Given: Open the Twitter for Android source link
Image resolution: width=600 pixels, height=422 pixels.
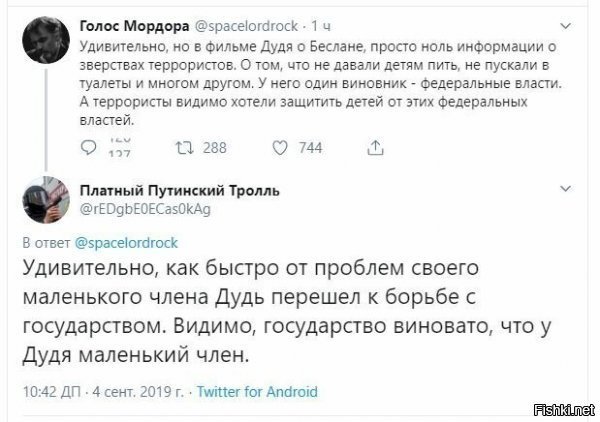Looking at the screenshot, I should click(x=257, y=392).
